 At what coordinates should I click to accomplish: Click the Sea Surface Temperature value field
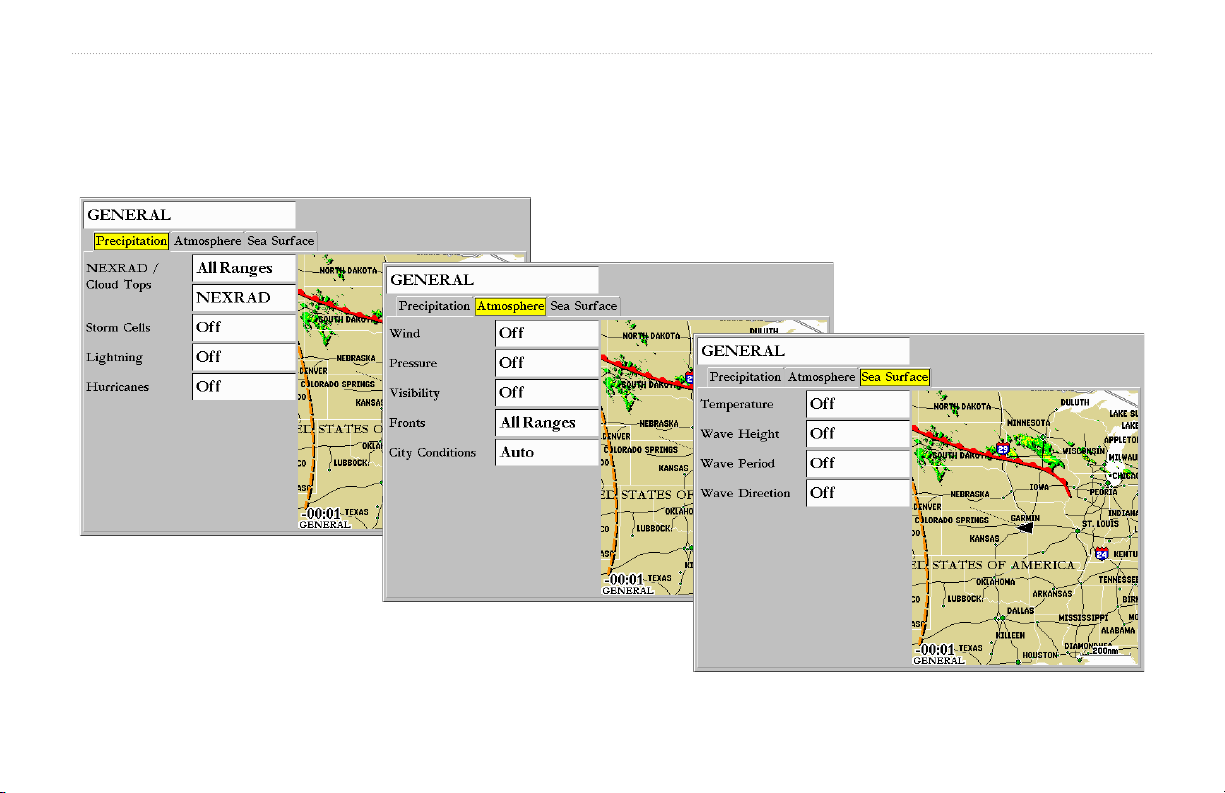[x=857, y=404]
